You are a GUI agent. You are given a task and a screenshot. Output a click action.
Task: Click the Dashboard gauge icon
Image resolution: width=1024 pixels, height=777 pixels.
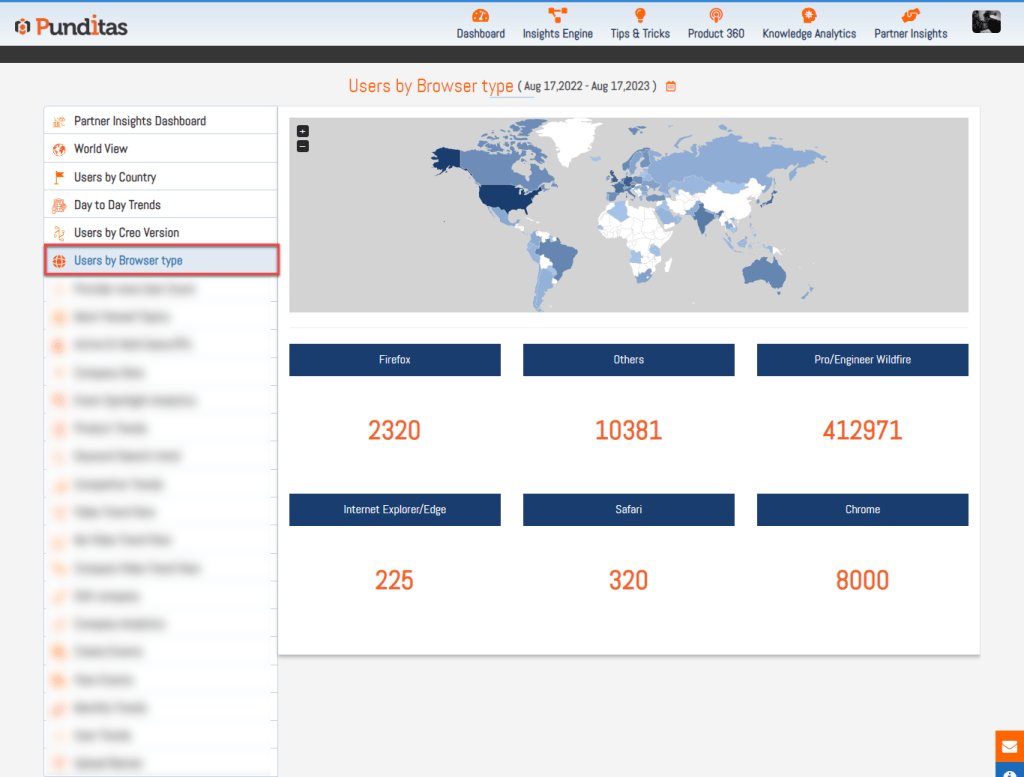[x=480, y=15]
